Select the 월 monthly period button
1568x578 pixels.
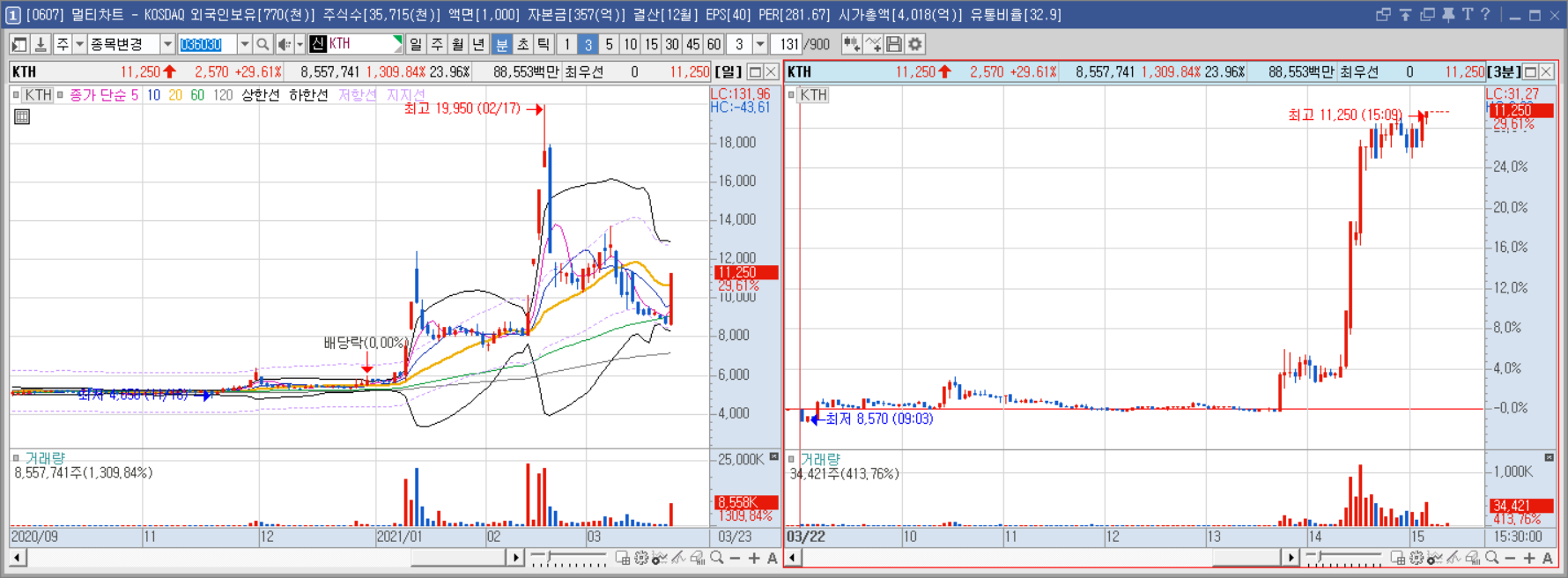tap(458, 44)
